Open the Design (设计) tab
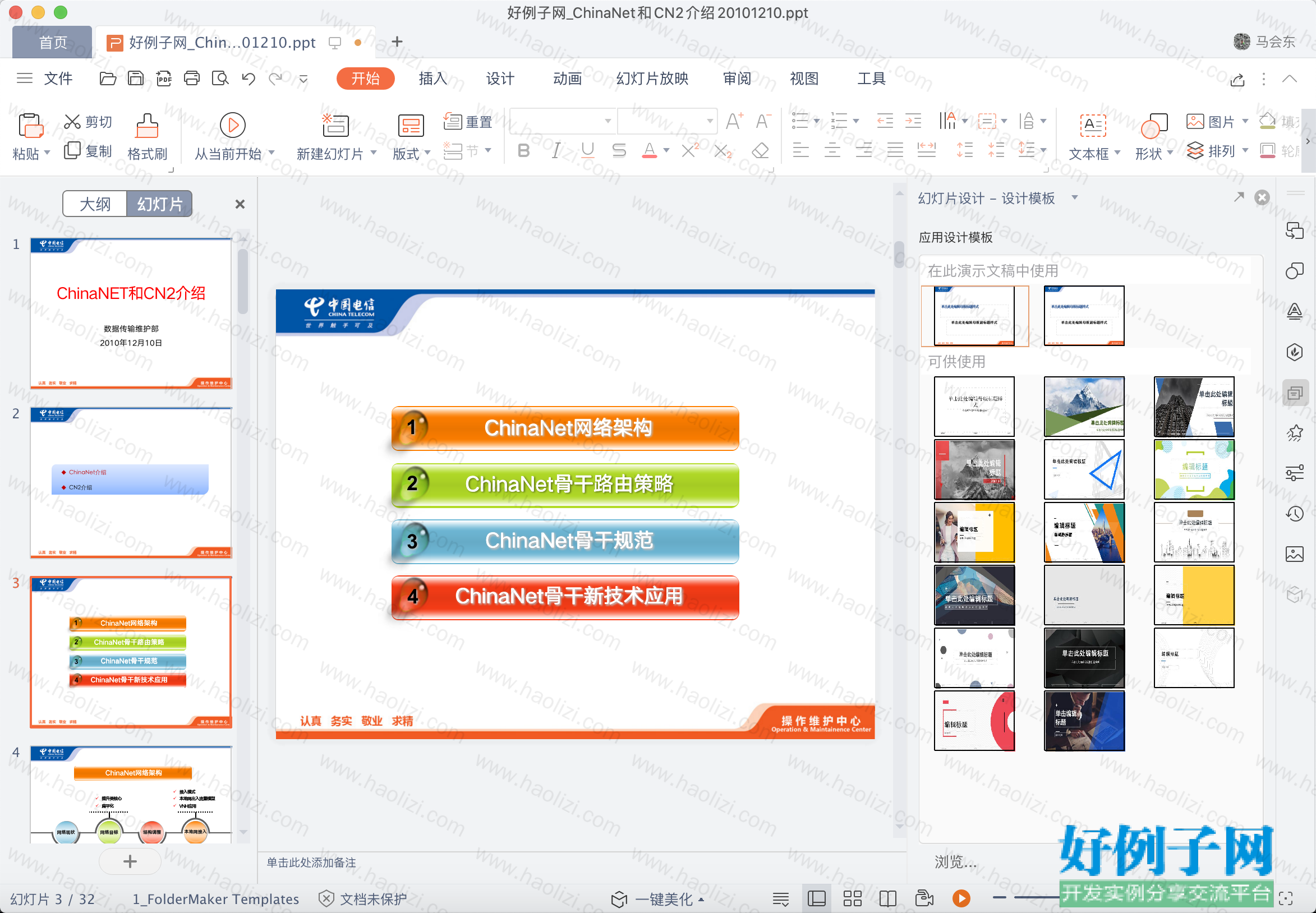Image resolution: width=1316 pixels, height=913 pixels. click(500, 79)
